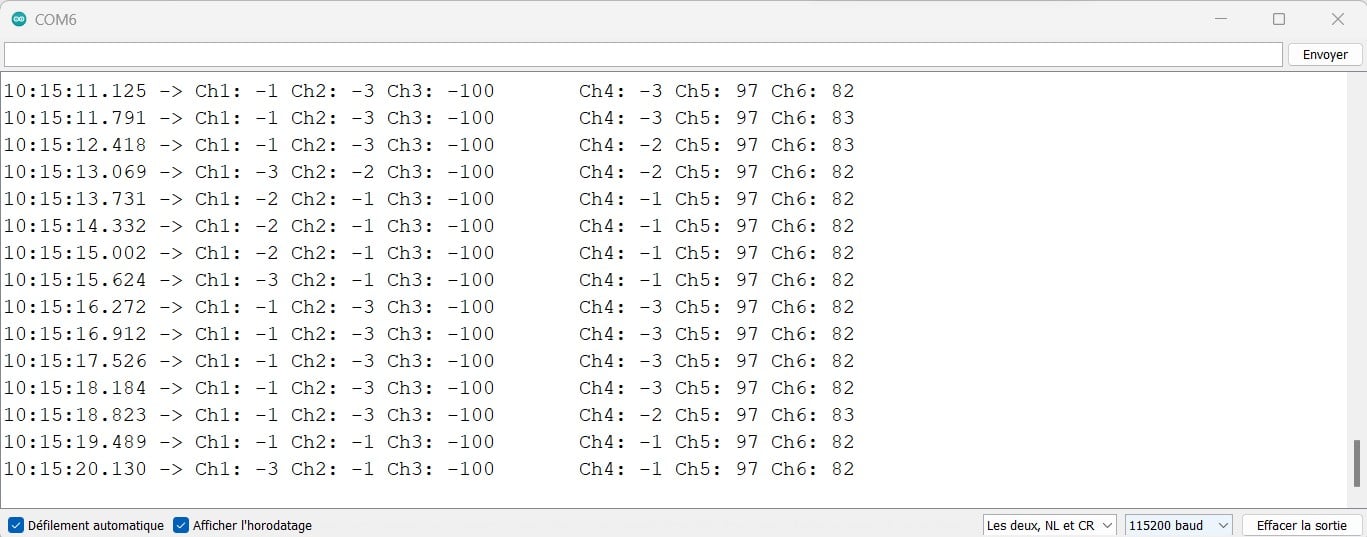Click the Défilement automatique label text
Viewport: 1367px width, 537px height.
pos(95,525)
